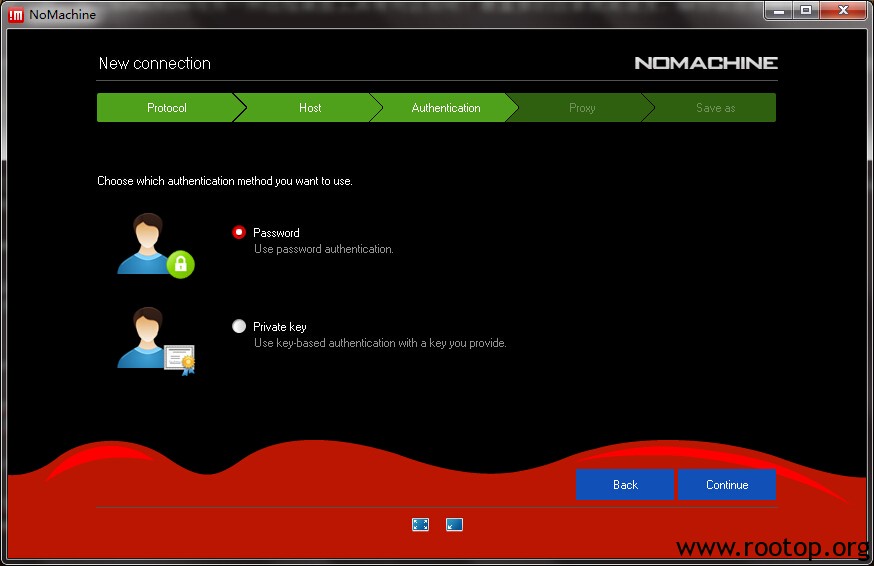Image resolution: width=874 pixels, height=566 pixels.
Task: Go Back to the previous step
Action: coord(625,485)
